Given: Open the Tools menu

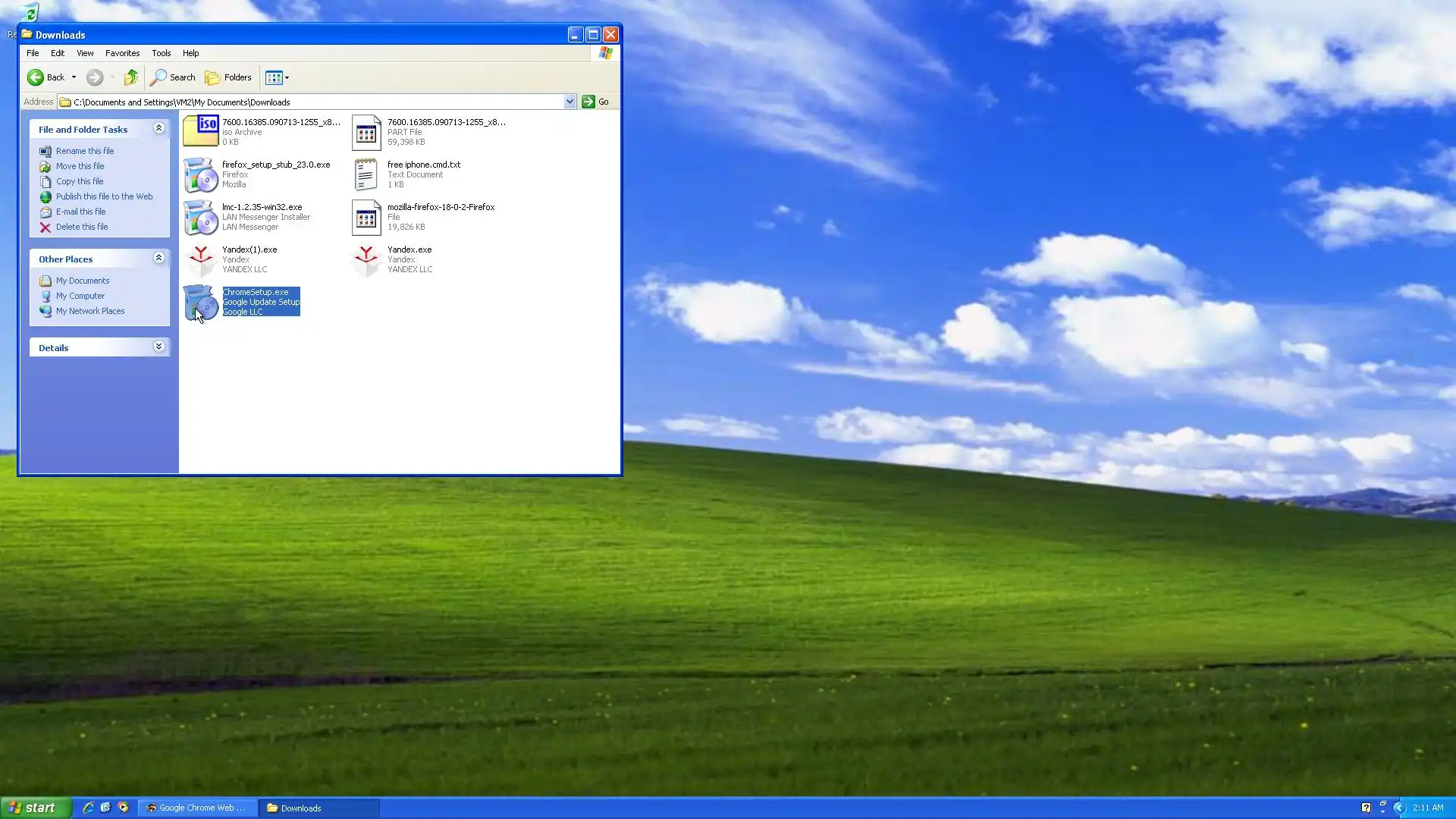Looking at the screenshot, I should pyautogui.click(x=161, y=53).
